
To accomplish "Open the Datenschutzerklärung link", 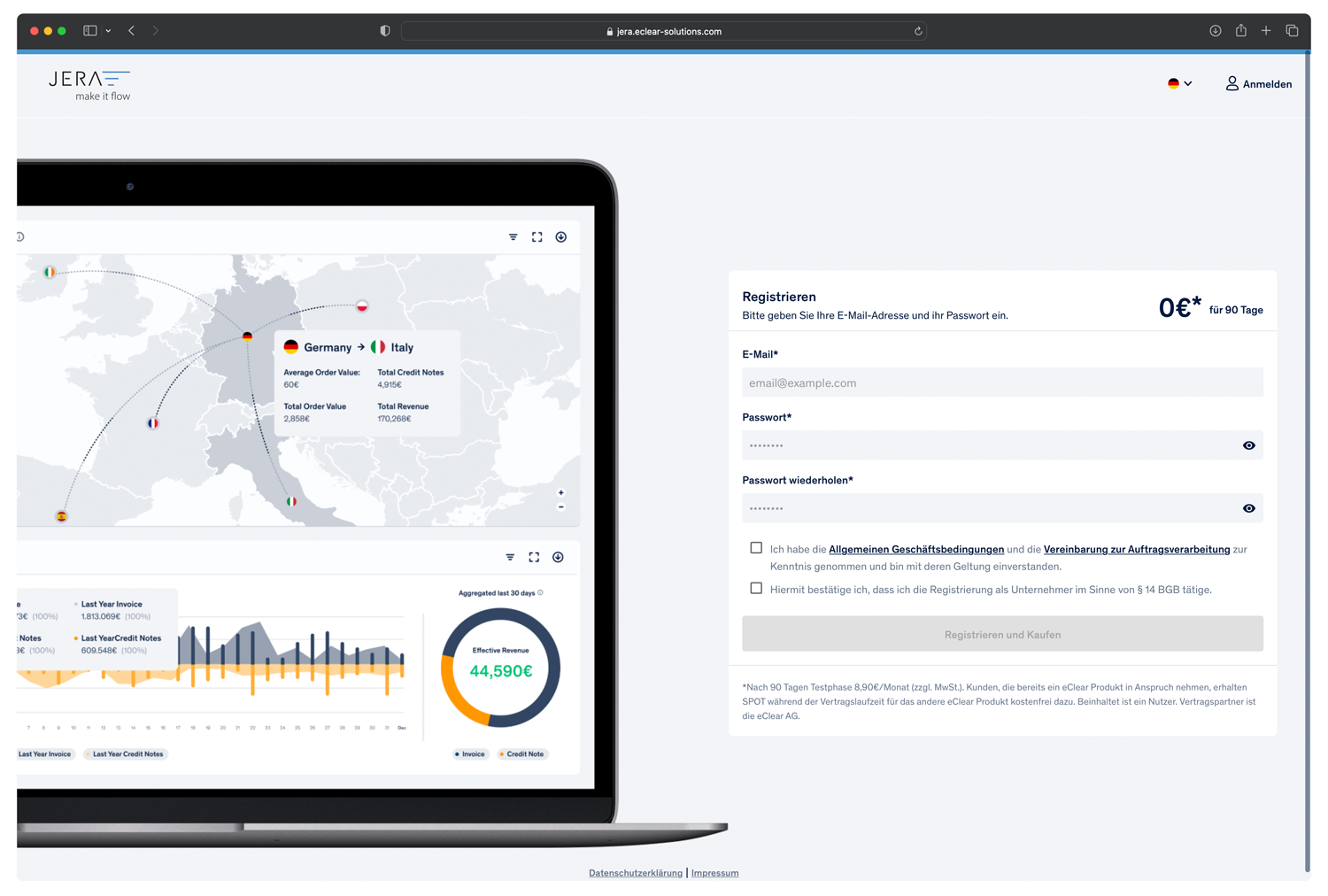I will (636, 873).
